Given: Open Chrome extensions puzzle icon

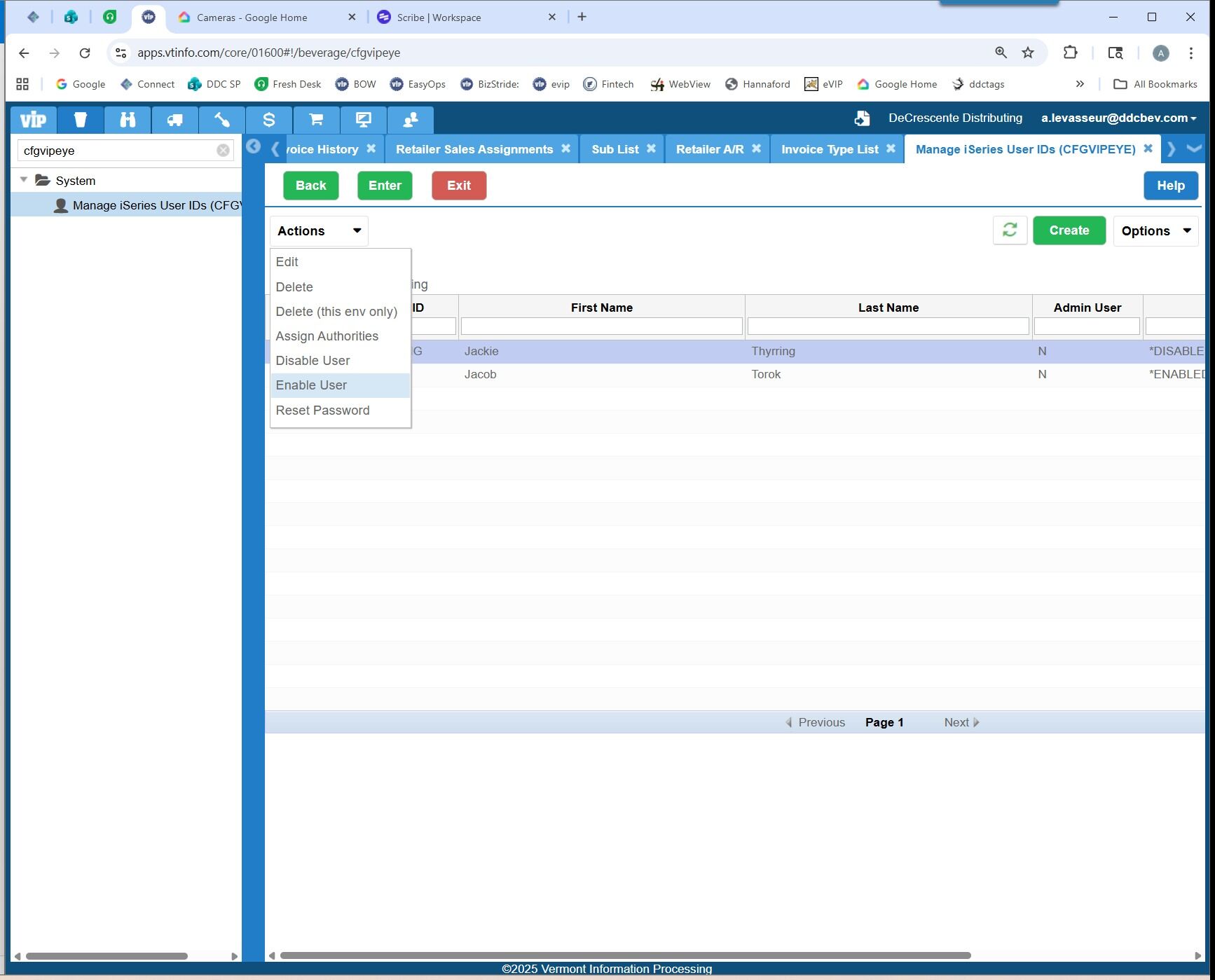Looking at the screenshot, I should [1070, 53].
